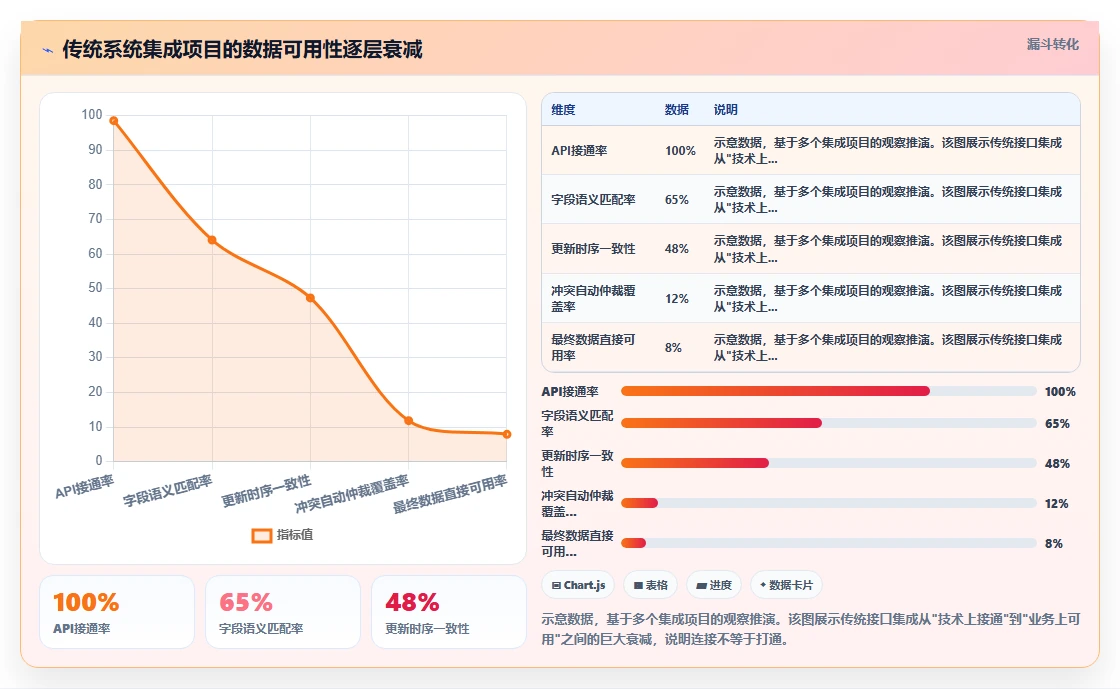
Task: Click the 最终数据直接可用率 x-axis label
Action: pos(450,494)
